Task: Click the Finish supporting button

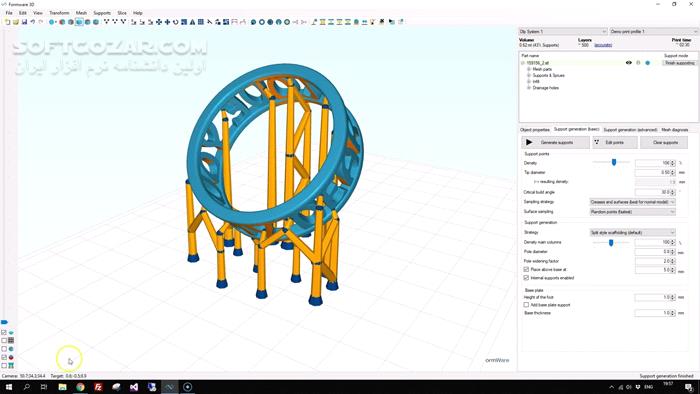Action: click(x=679, y=63)
